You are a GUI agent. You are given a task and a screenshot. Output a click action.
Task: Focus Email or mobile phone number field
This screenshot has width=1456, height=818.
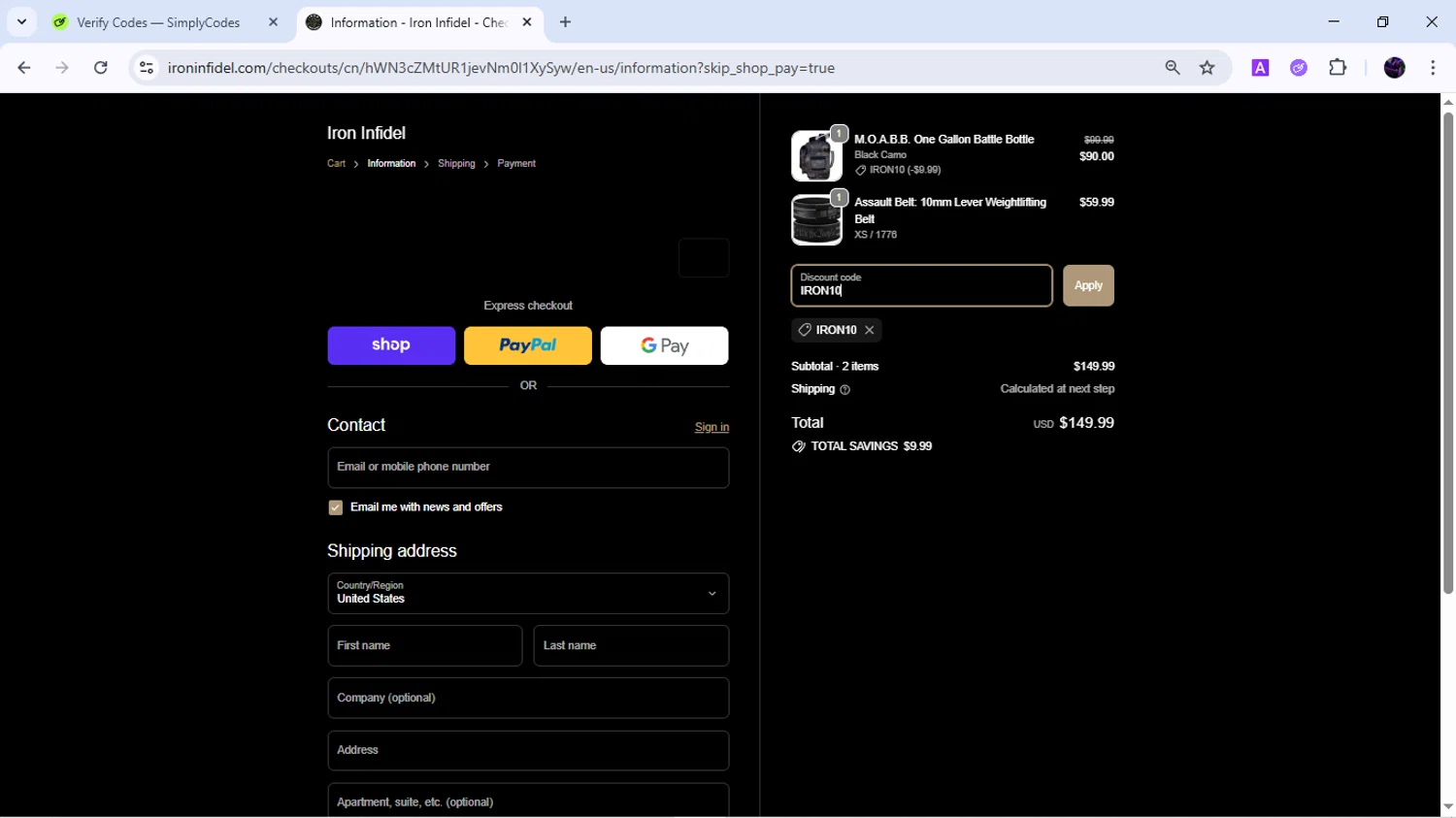[528, 468]
